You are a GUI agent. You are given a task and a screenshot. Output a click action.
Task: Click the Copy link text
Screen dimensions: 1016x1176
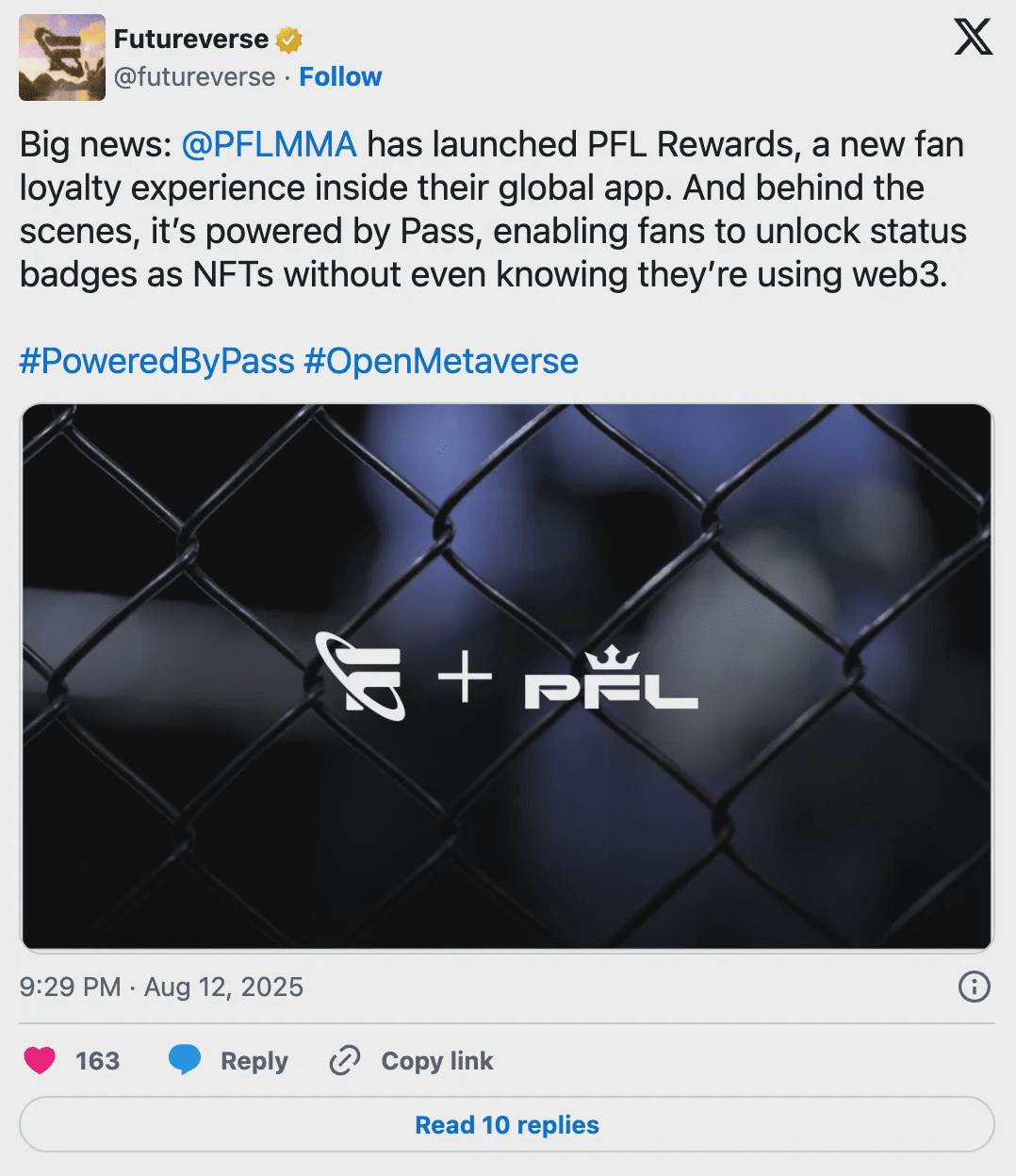pyautogui.click(x=436, y=1060)
